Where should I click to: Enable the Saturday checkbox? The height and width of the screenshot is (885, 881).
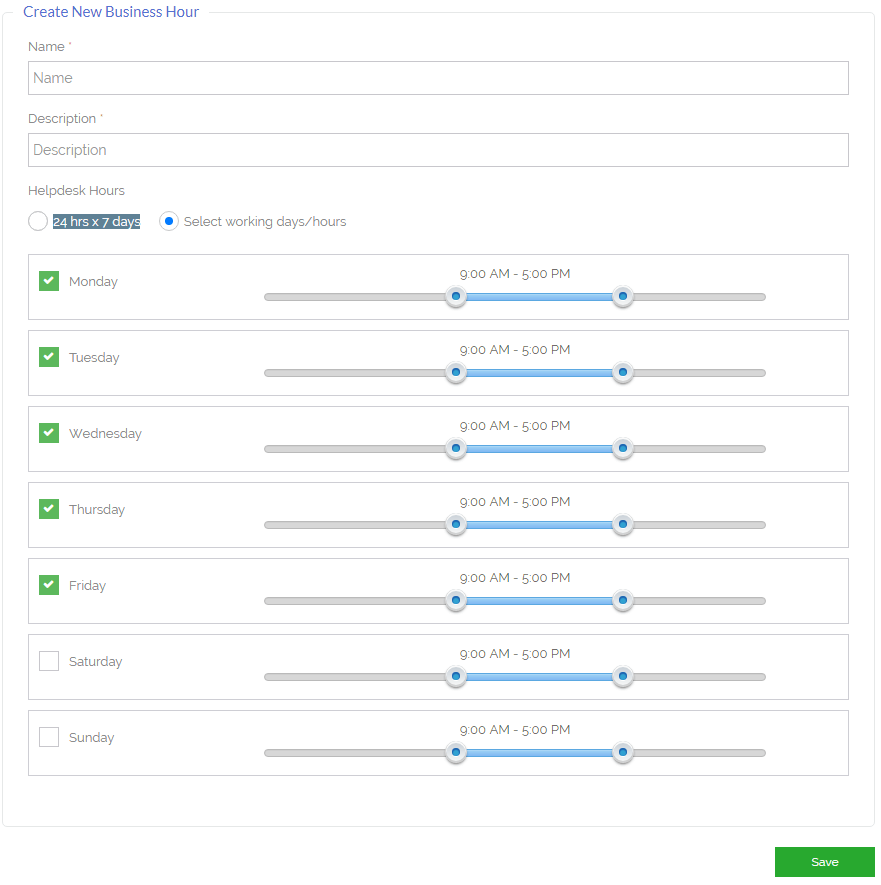(49, 661)
